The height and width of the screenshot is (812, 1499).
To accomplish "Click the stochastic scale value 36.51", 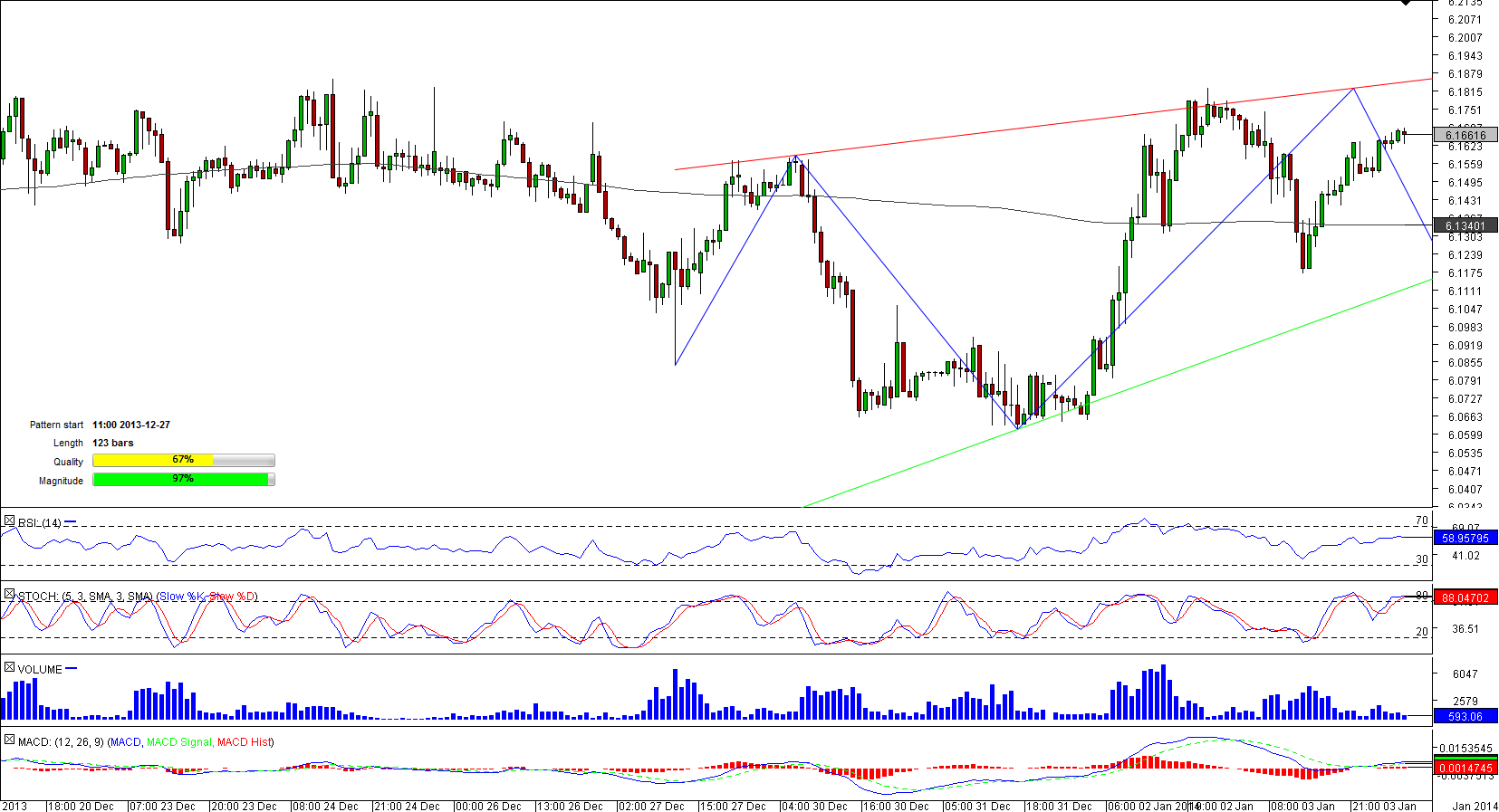I will click(1465, 629).
